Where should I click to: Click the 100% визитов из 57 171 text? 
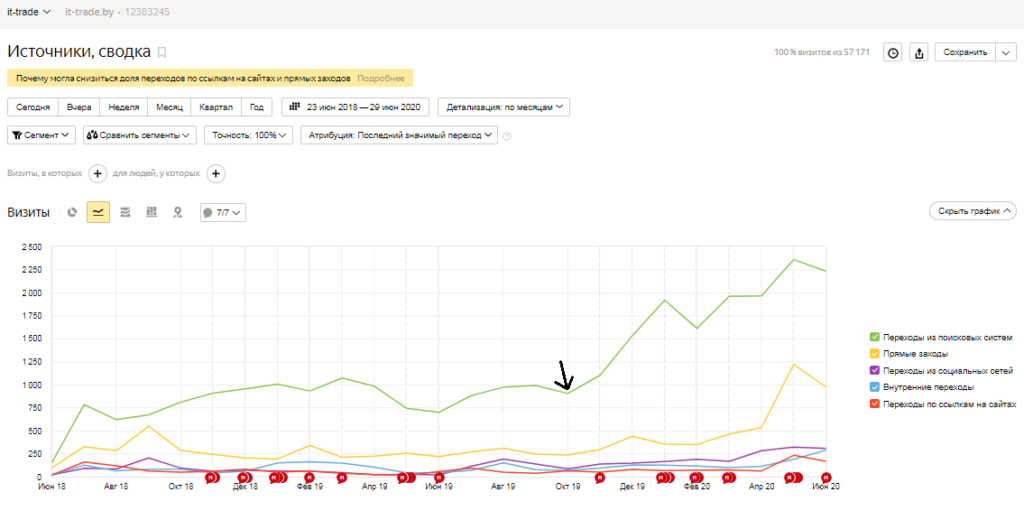pos(822,52)
